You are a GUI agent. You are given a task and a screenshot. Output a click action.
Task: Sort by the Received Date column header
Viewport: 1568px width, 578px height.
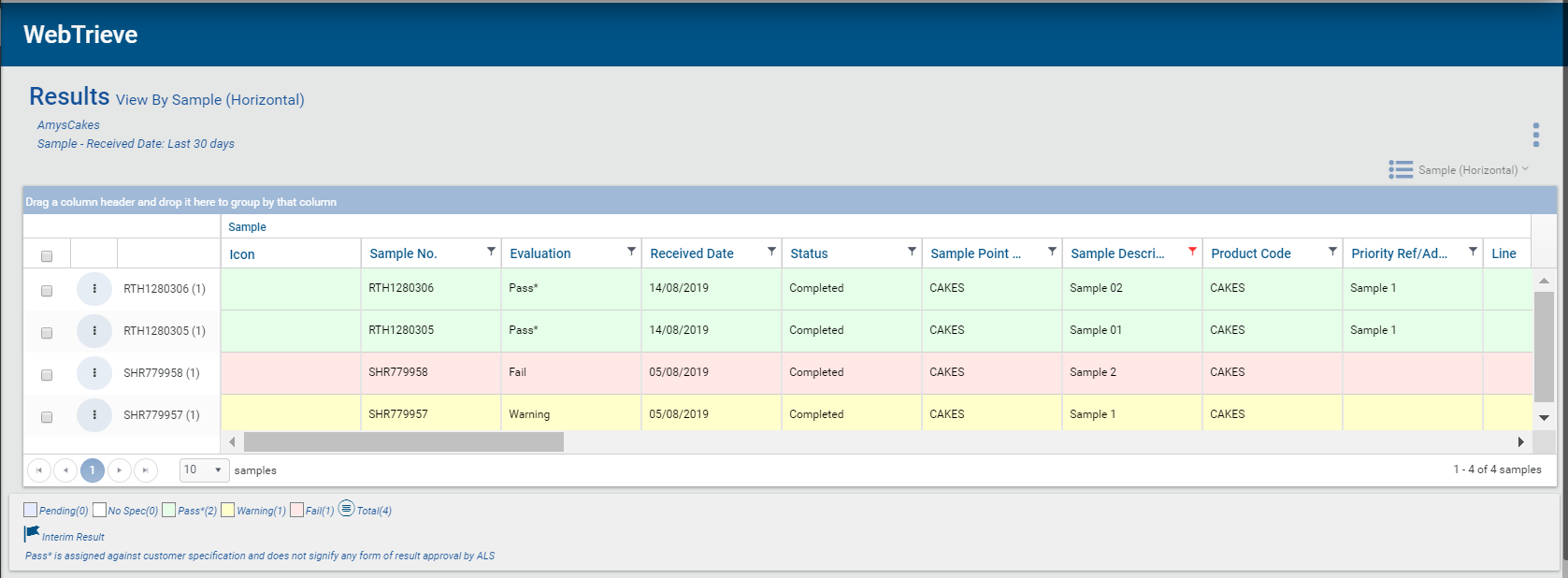[692, 253]
